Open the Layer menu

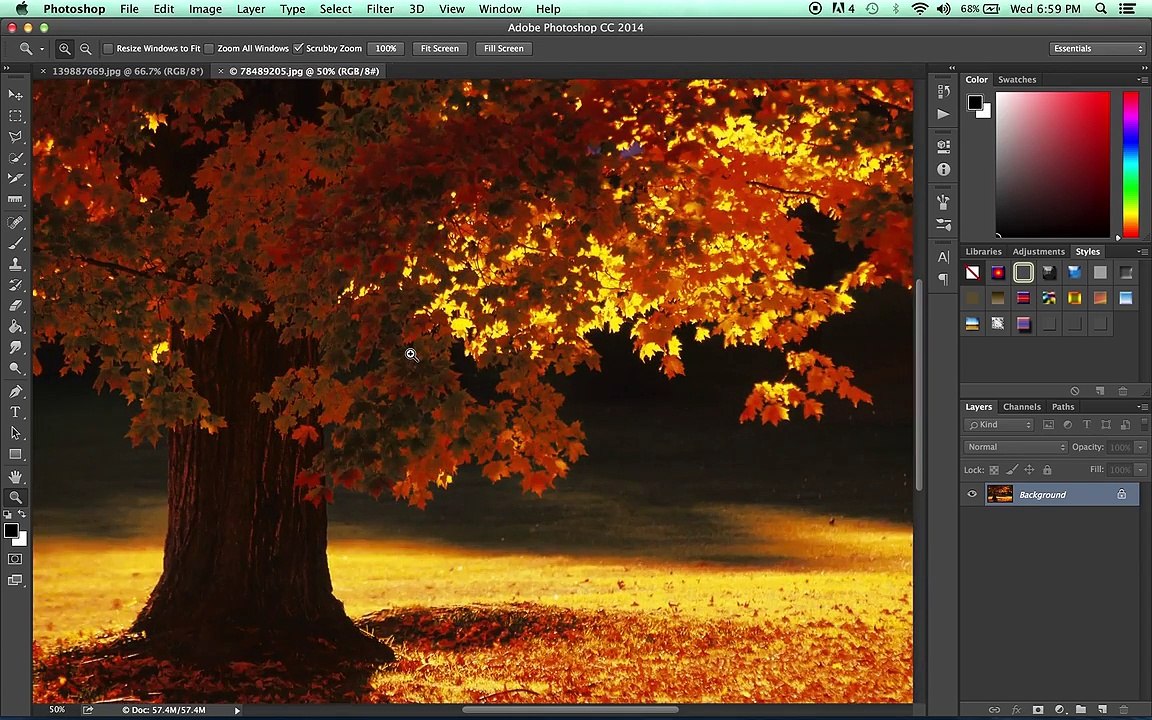(251, 9)
